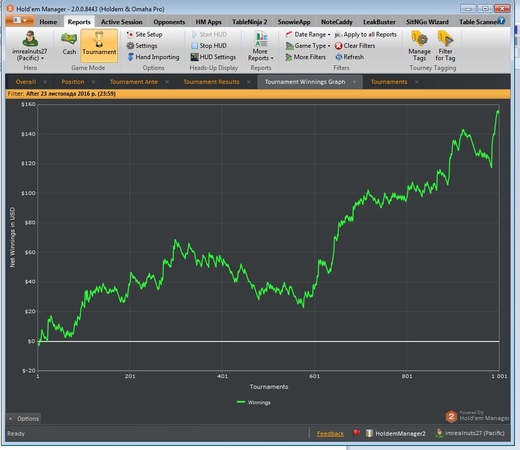
Task: Select Tournament game mode
Action: (99, 46)
